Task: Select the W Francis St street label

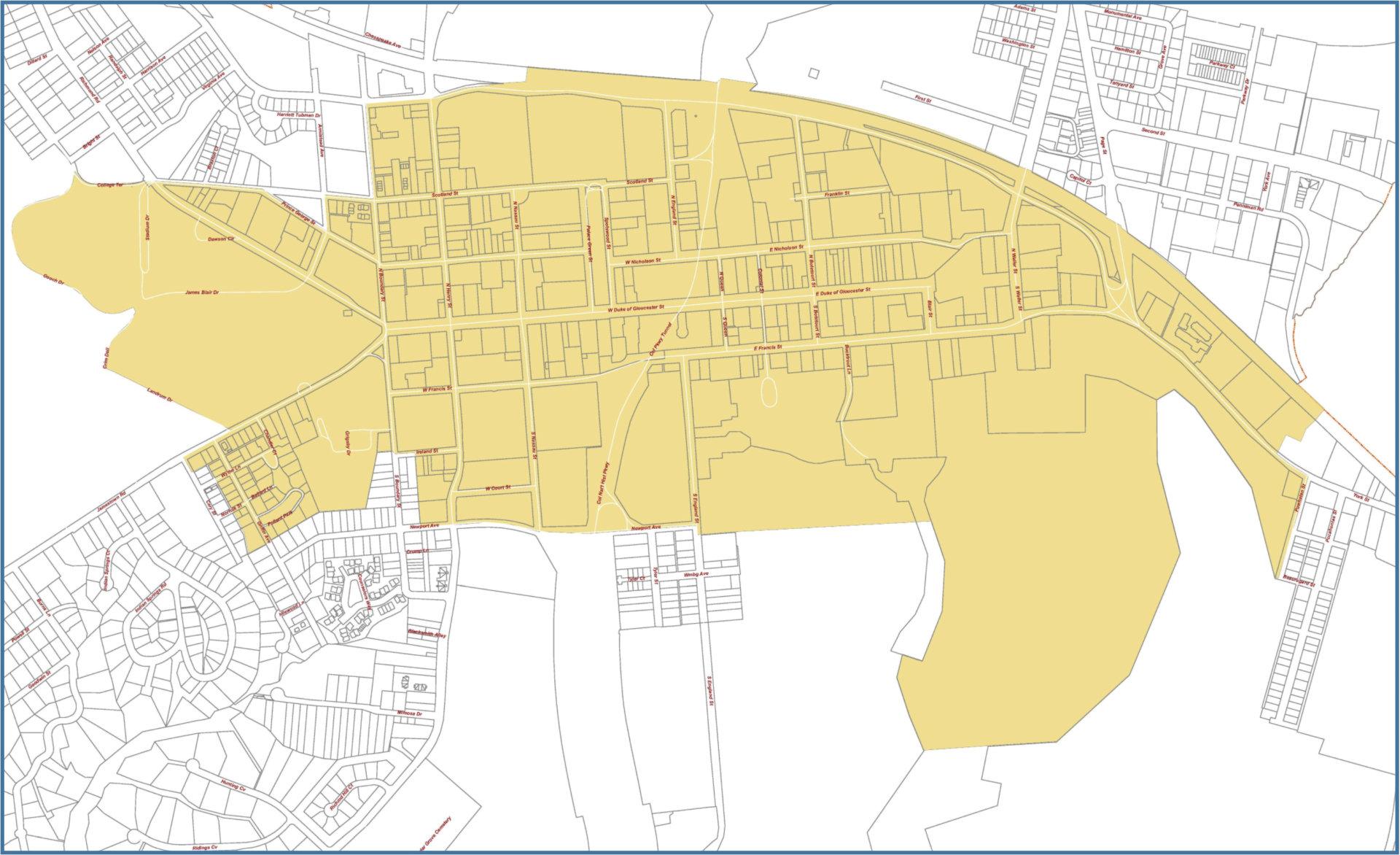Action: point(437,390)
